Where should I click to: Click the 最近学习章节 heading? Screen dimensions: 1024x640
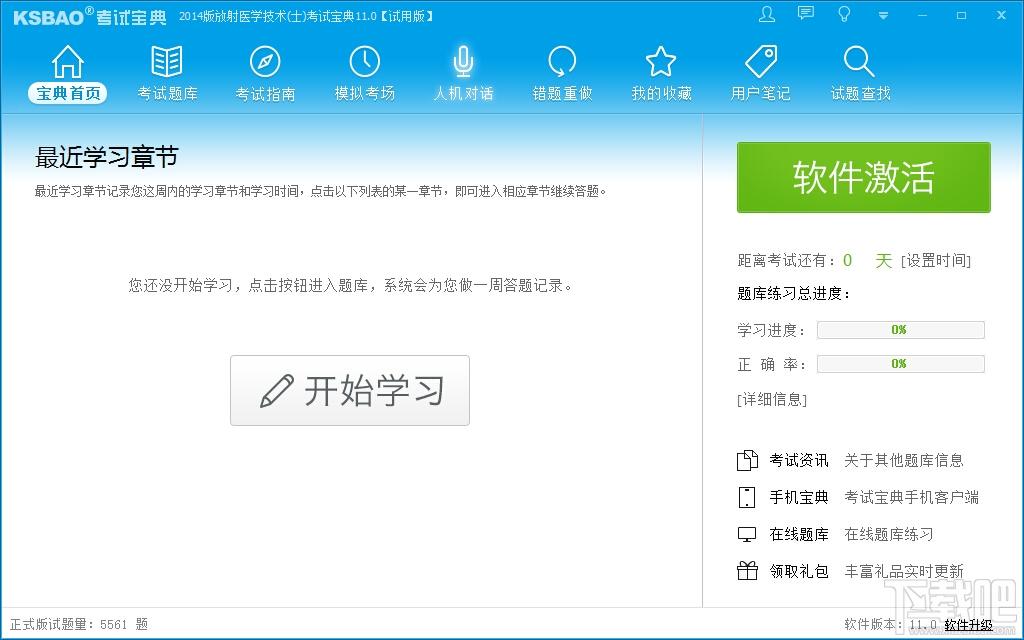pyautogui.click(x=106, y=157)
